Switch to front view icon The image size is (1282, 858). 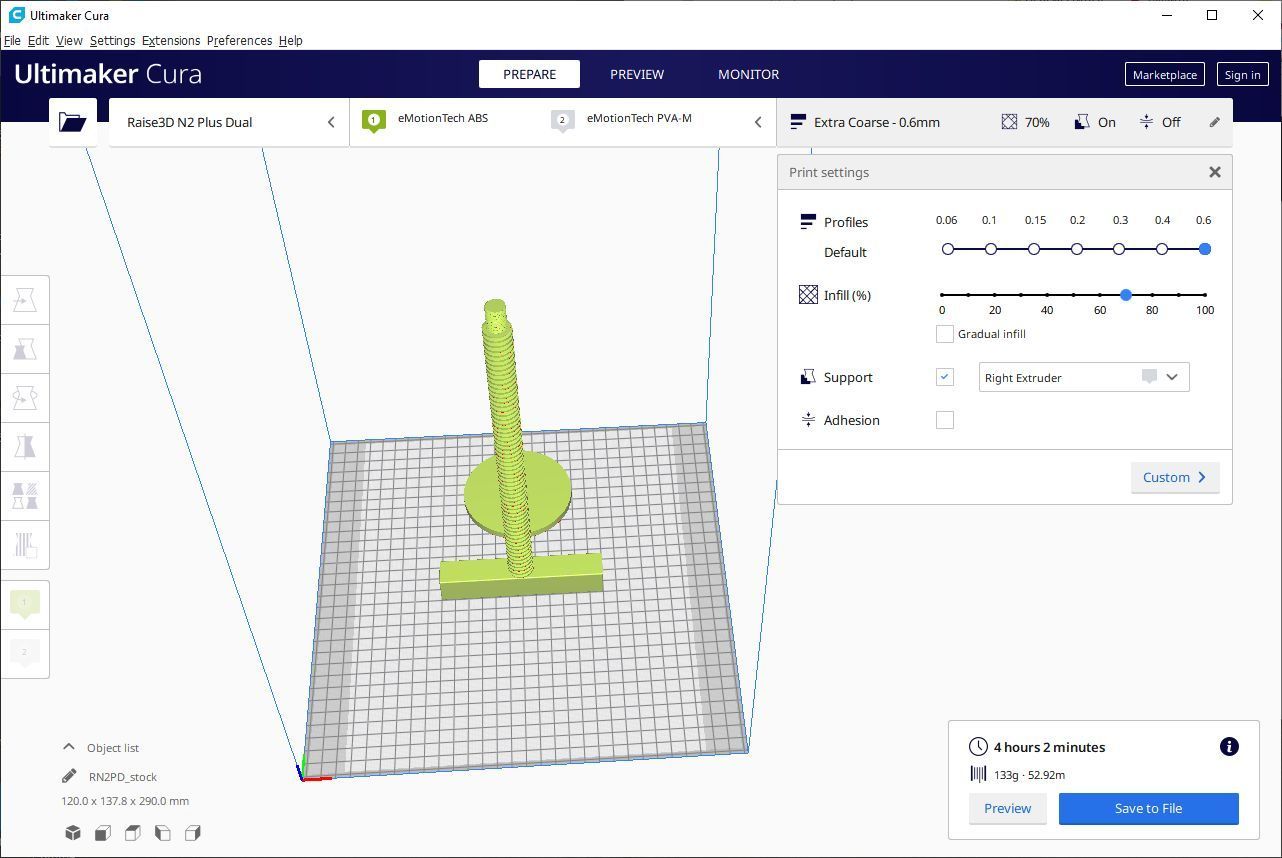(103, 832)
